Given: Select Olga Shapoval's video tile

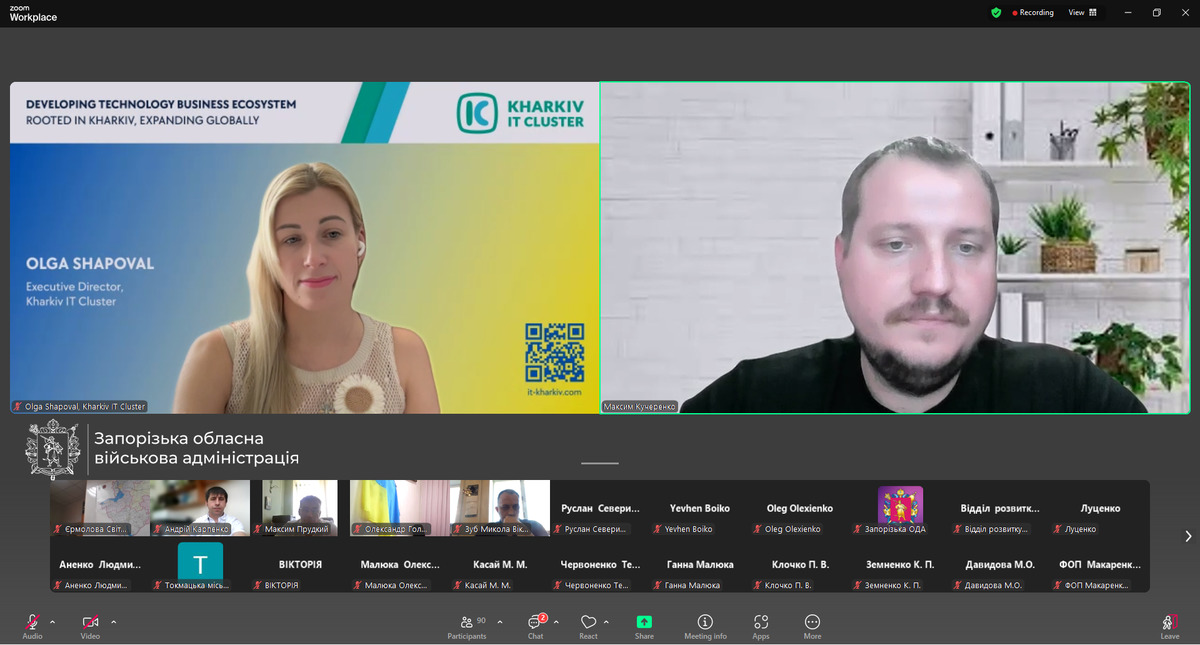Looking at the screenshot, I should pos(305,248).
